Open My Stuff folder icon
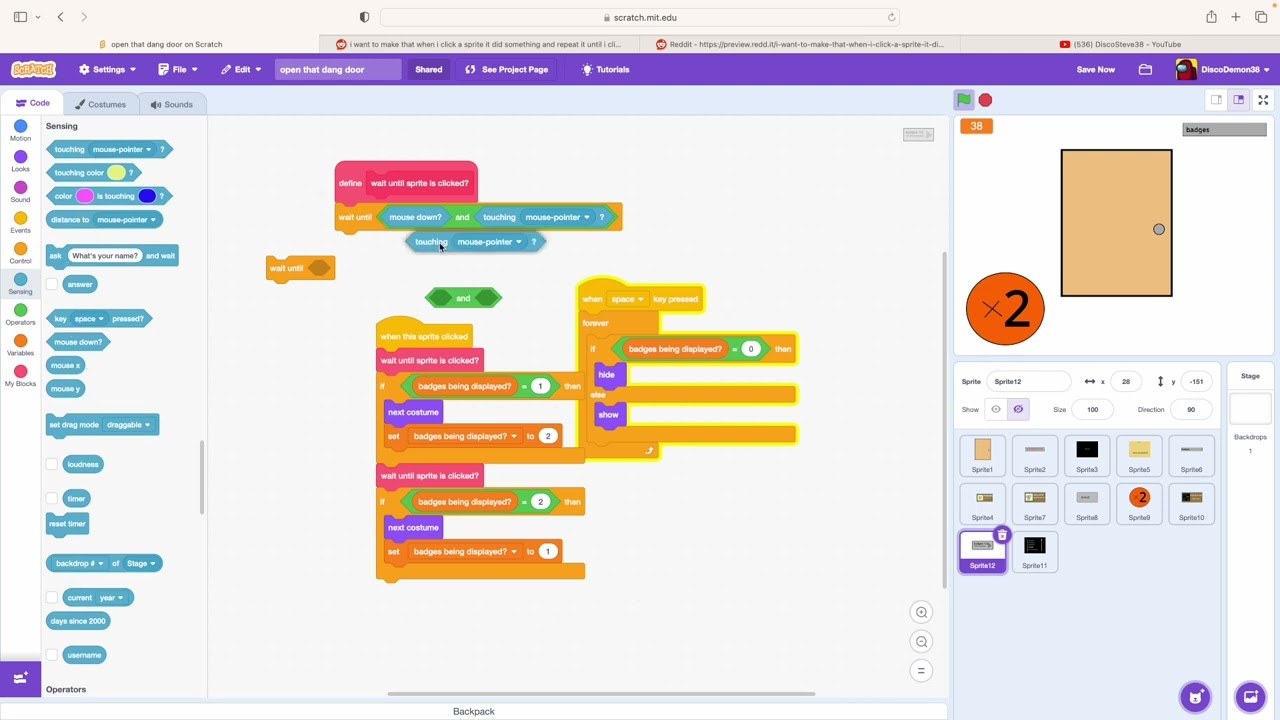Screen dimensions: 1280x720 [1145, 69]
